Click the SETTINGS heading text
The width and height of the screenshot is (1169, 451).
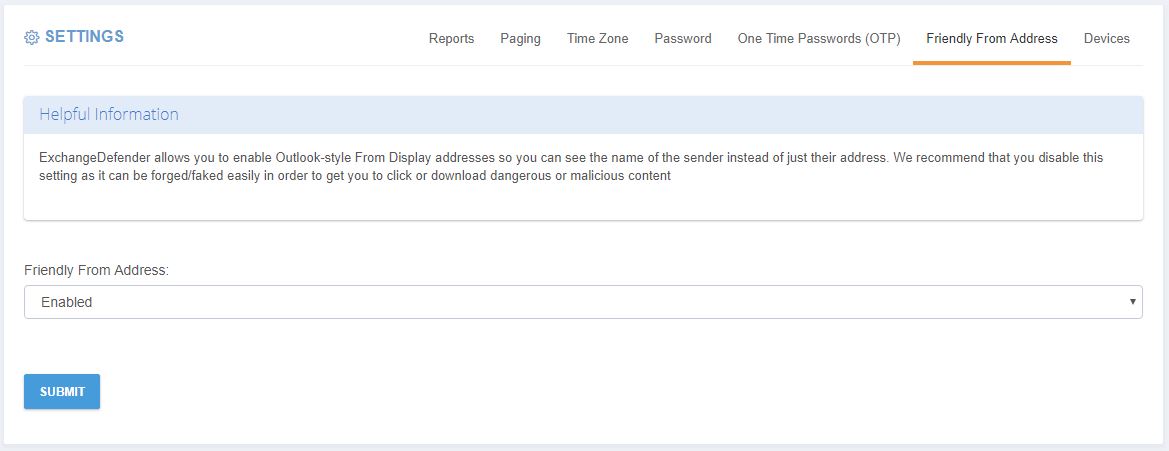(x=84, y=37)
